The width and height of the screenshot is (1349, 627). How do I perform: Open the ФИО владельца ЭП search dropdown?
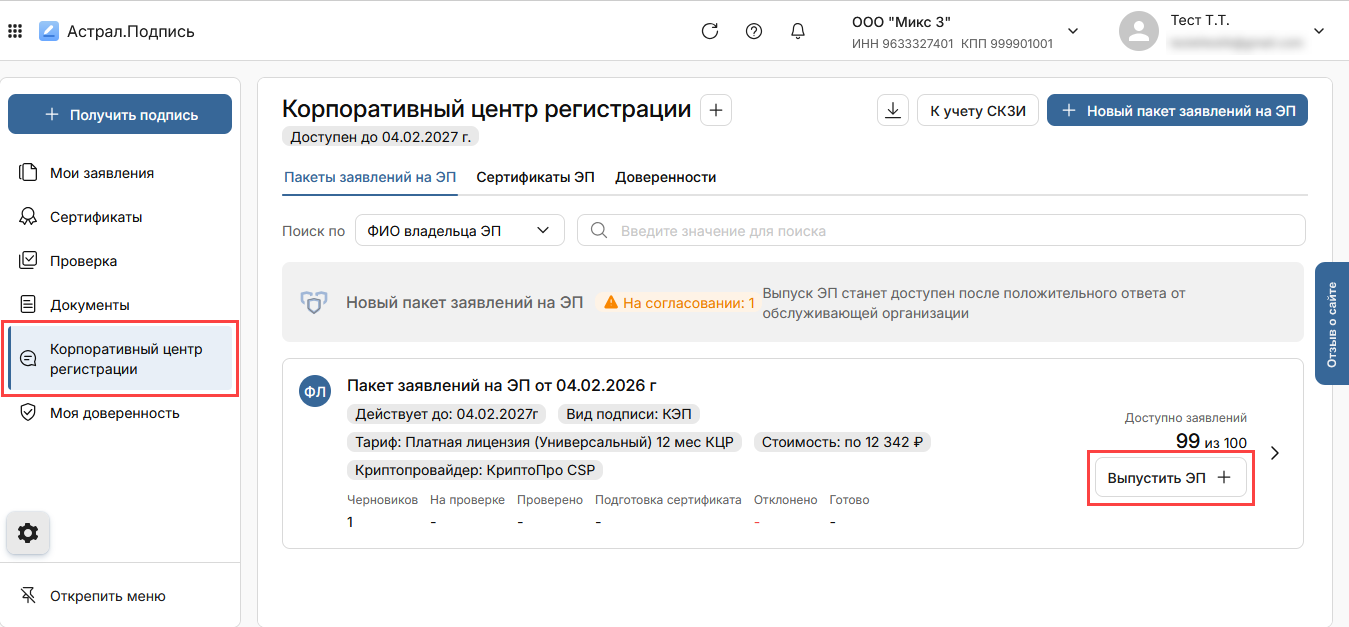pyautogui.click(x=459, y=231)
